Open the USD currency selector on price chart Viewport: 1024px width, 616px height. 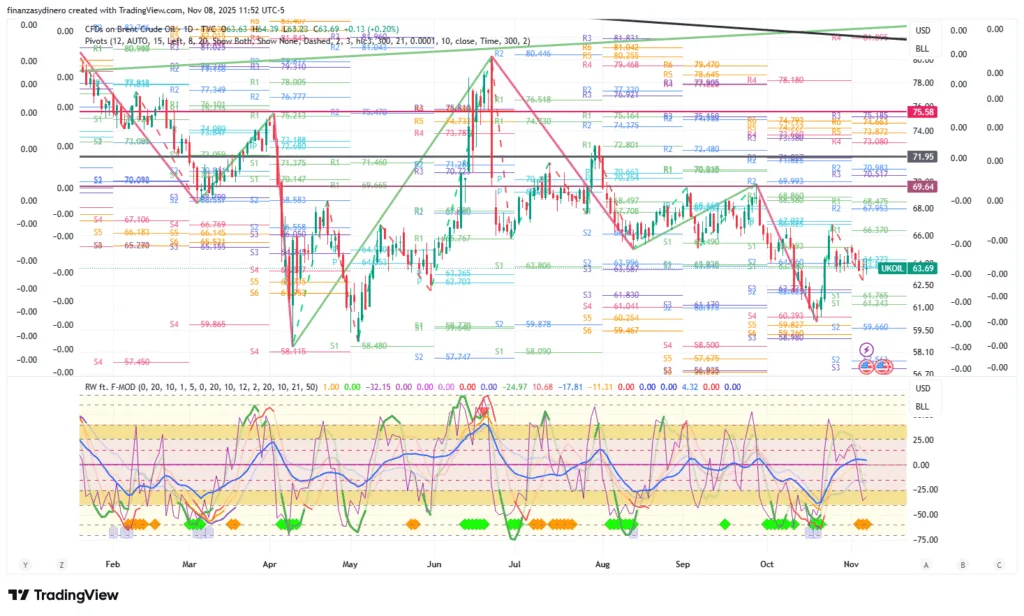[x=922, y=30]
